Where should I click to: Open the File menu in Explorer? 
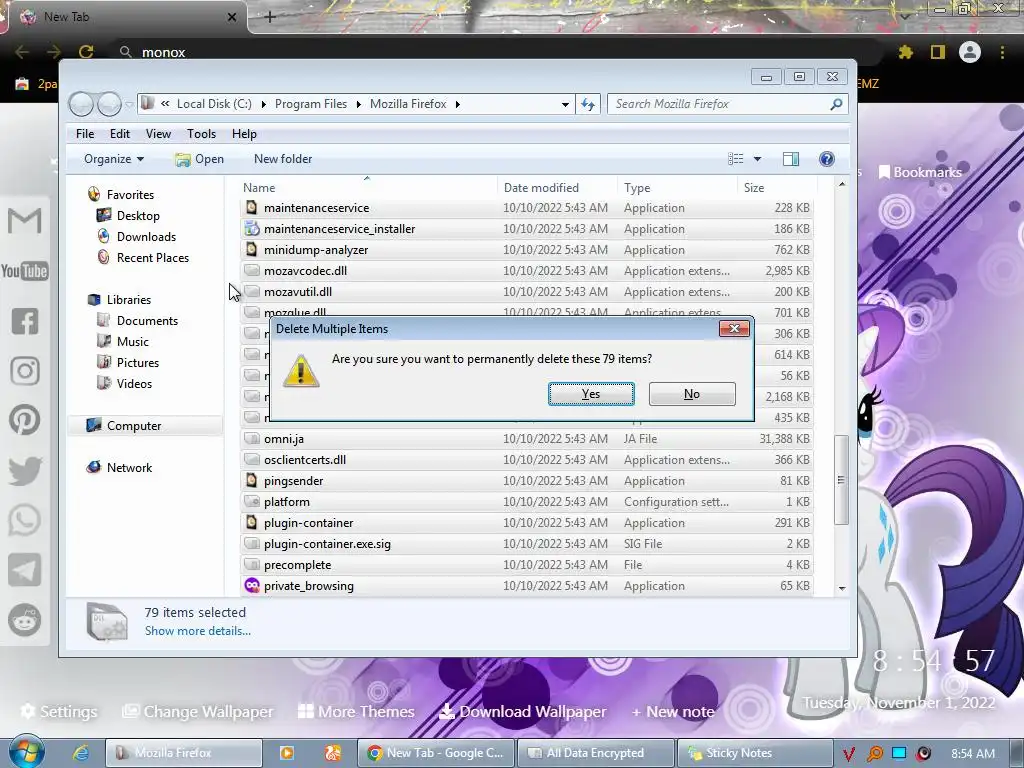(85, 134)
